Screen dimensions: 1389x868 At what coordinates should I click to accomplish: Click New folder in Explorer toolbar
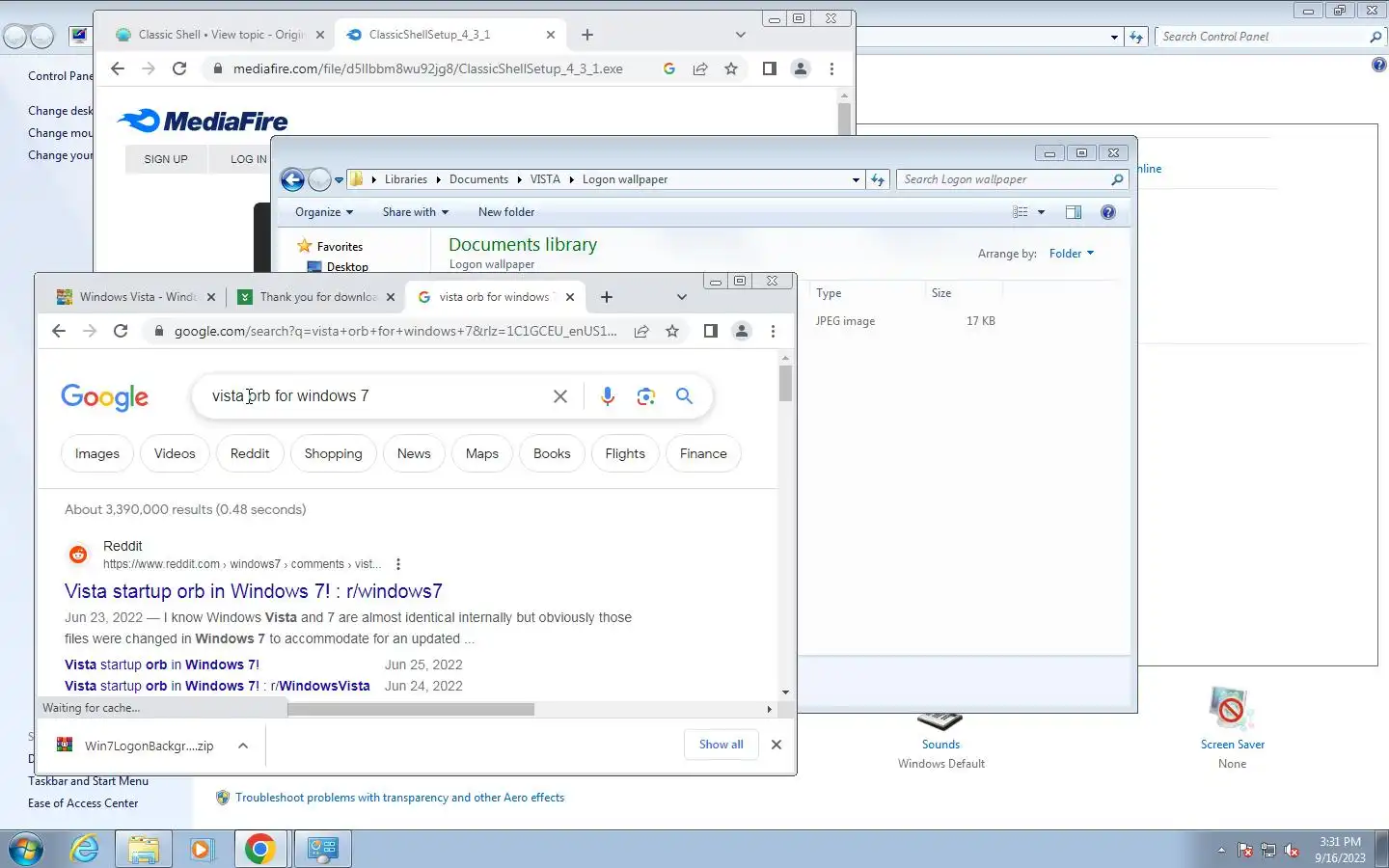[506, 212]
